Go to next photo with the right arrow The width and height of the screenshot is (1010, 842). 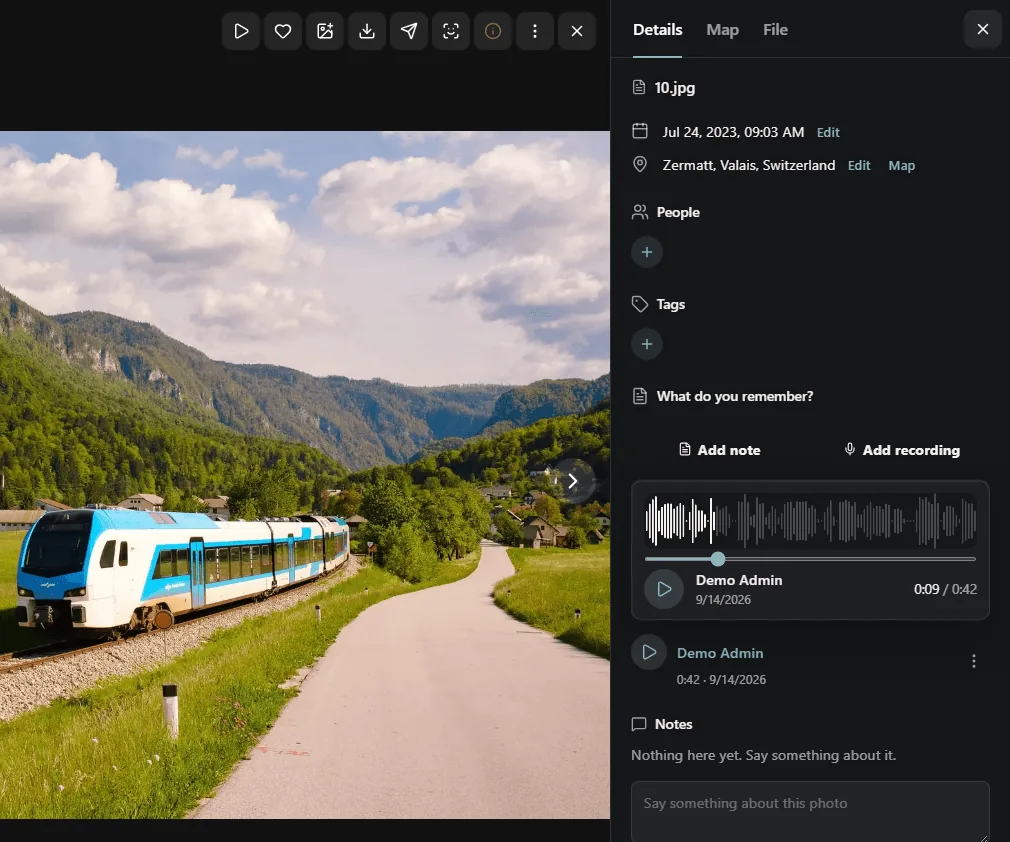(573, 481)
